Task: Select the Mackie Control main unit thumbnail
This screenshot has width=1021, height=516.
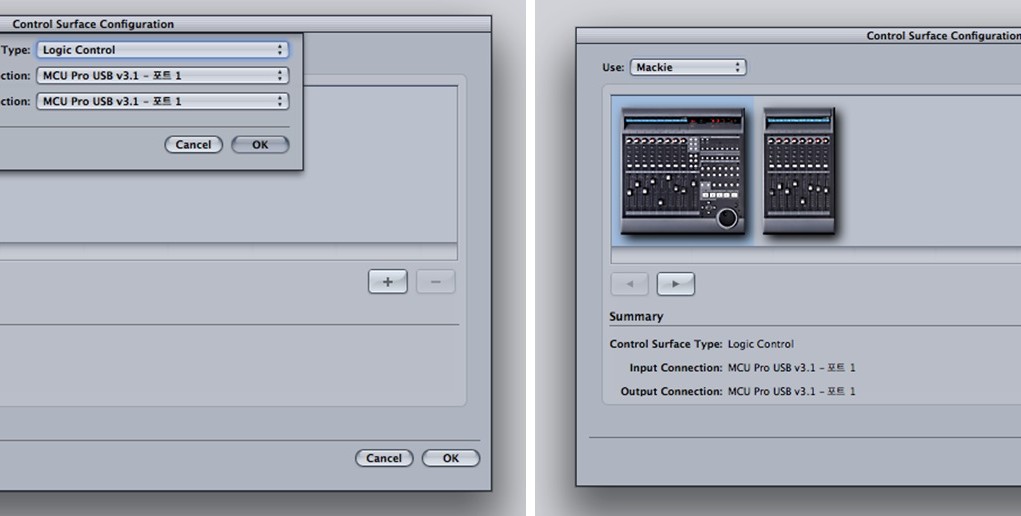Action: click(x=682, y=171)
